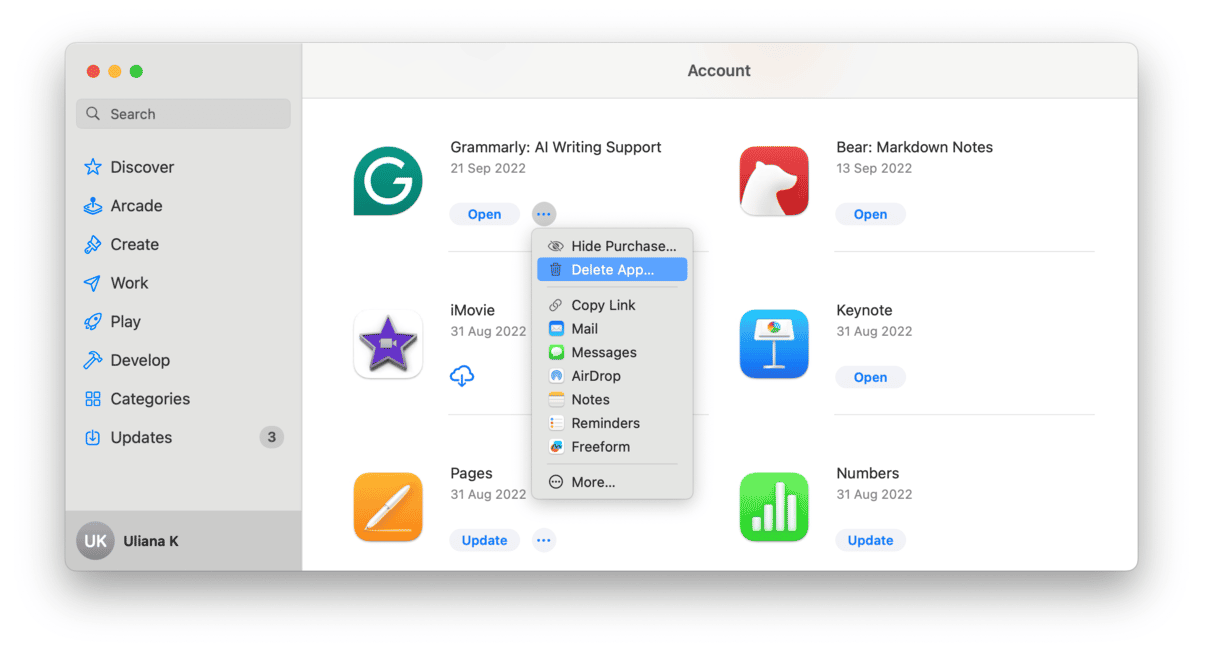This screenshot has height=664, width=1216.
Task: Click the 21 Sep 2022 purchase date
Action: pos(488,168)
